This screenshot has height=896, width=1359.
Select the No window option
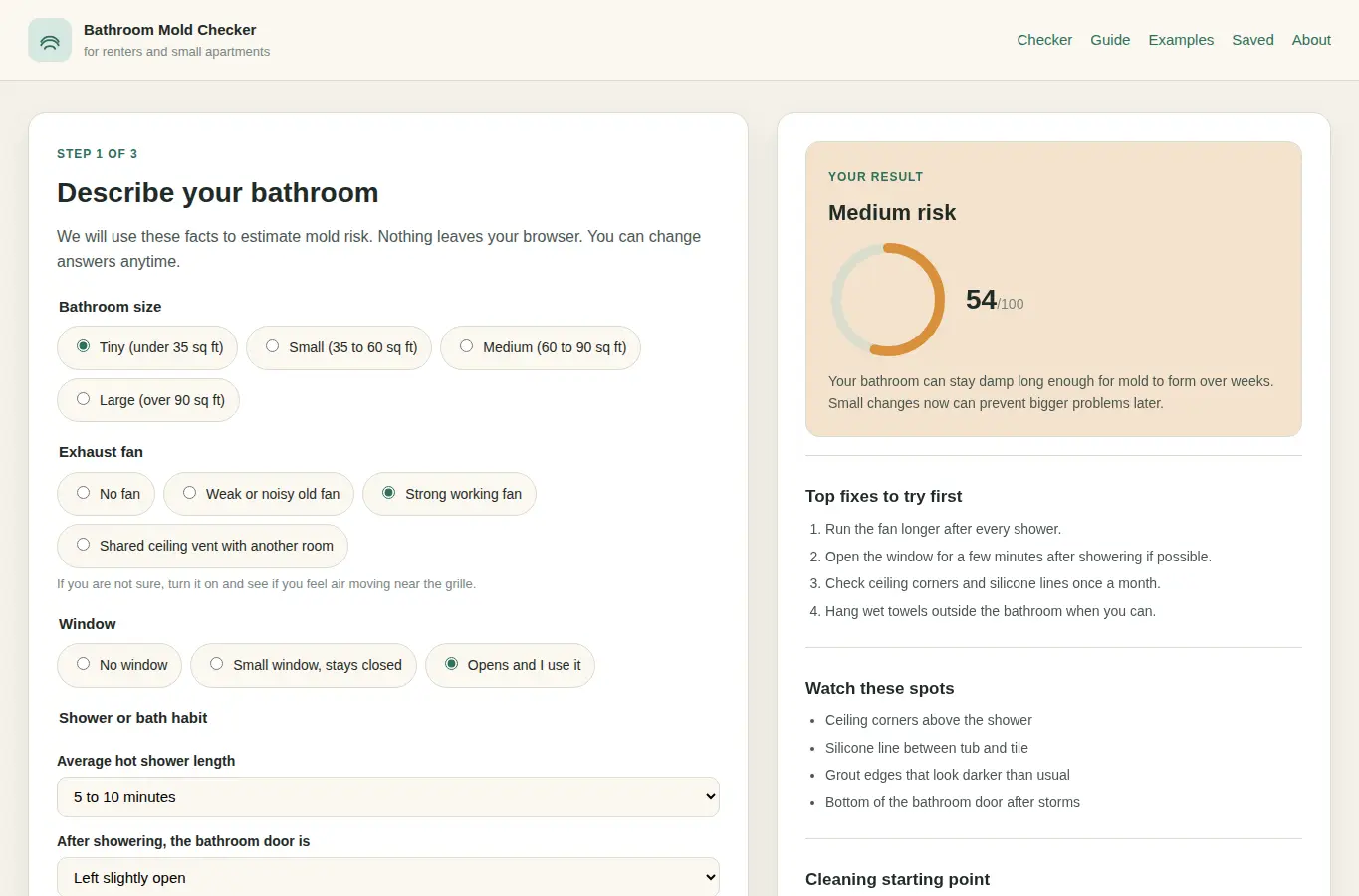click(119, 665)
